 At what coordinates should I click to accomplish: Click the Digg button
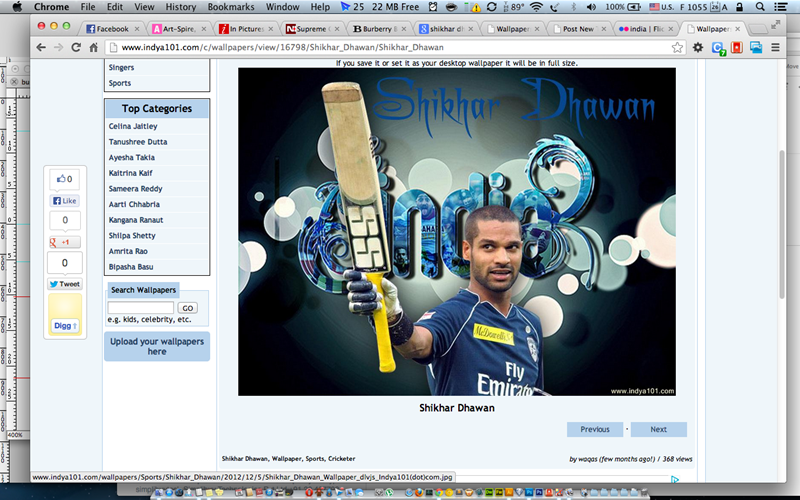(65, 326)
